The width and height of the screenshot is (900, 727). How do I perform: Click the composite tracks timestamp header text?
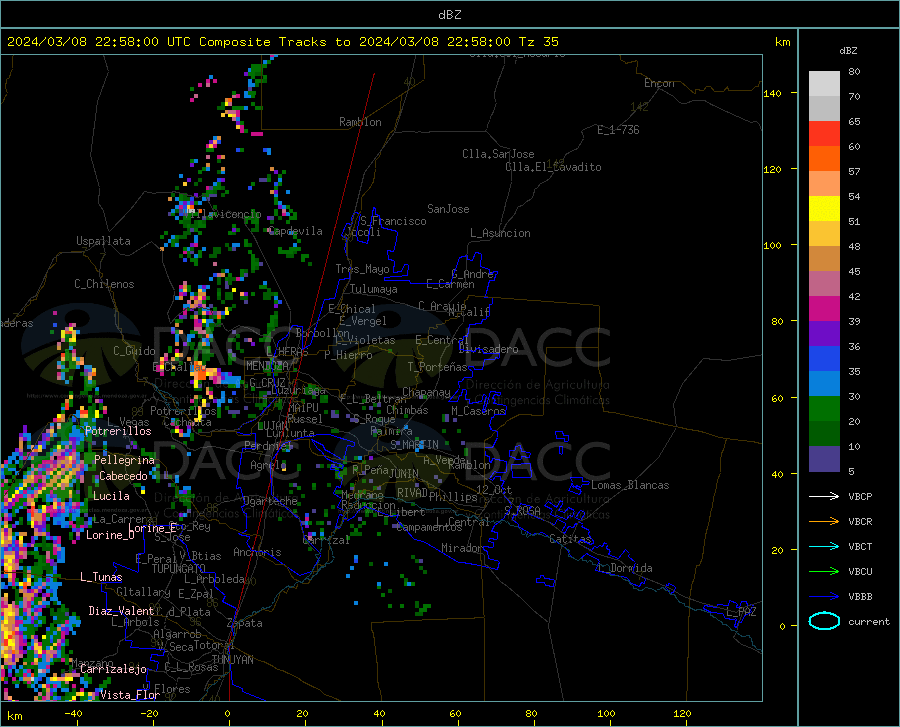pos(282,42)
